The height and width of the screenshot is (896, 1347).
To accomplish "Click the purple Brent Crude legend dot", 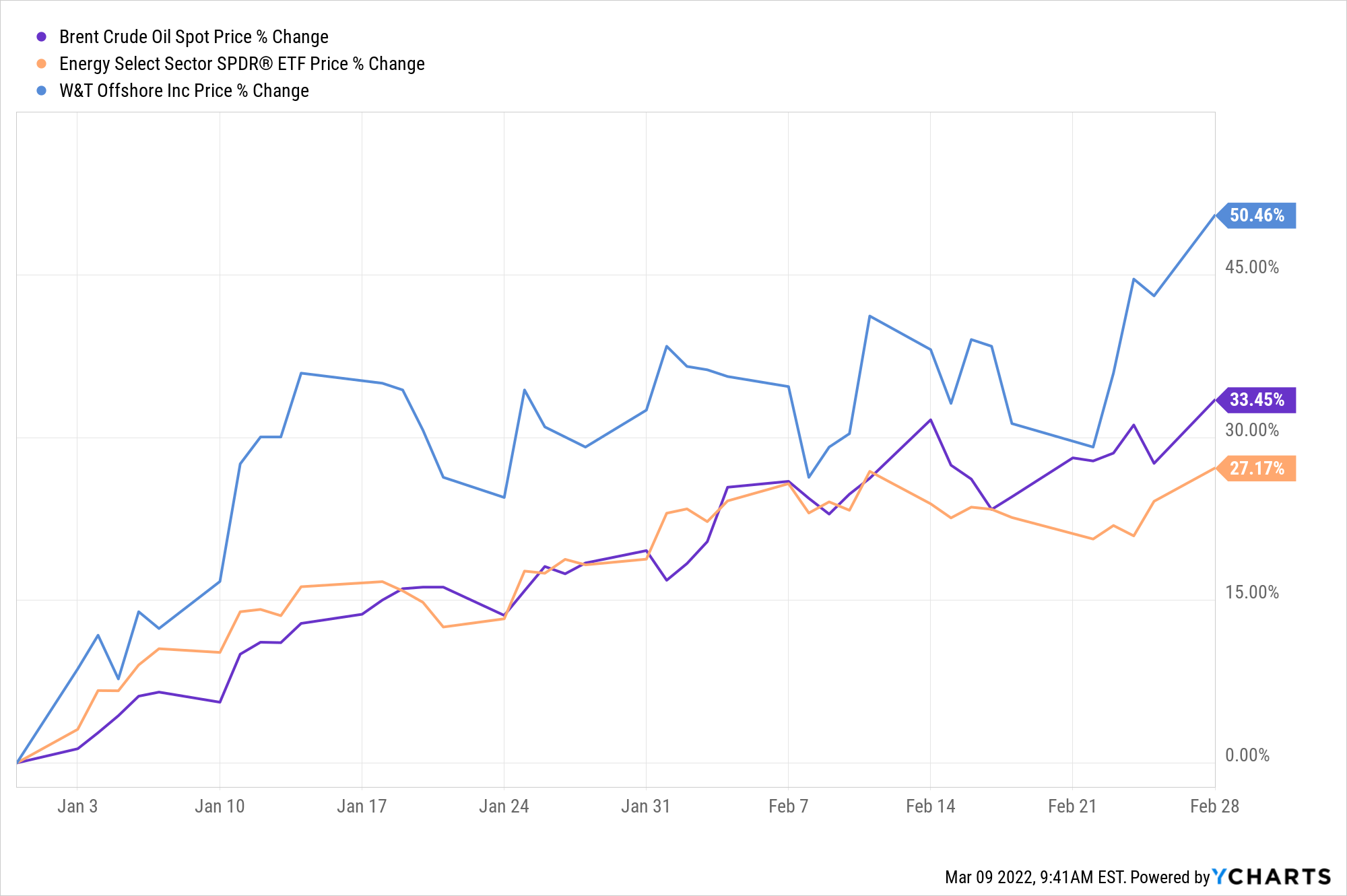I will pos(42,37).
